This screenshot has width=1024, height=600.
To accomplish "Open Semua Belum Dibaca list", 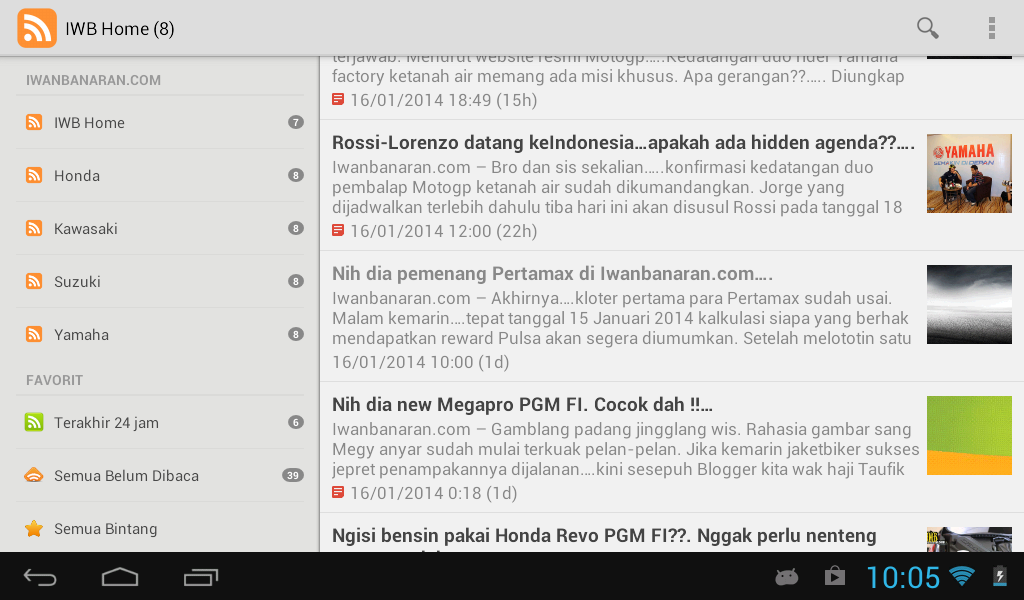I will click(x=160, y=475).
